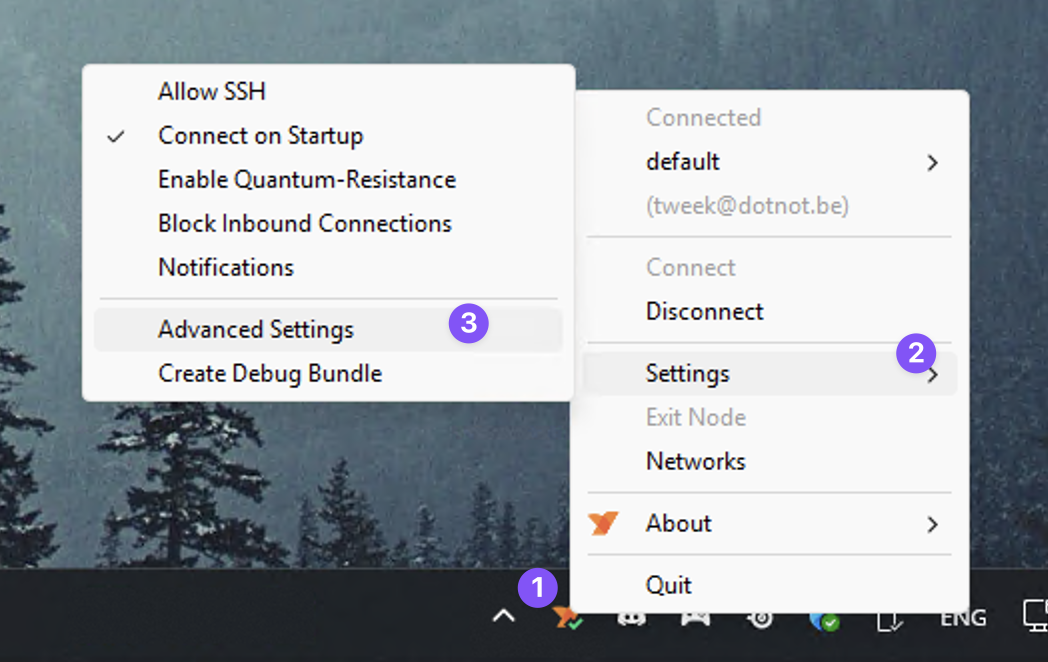The image size is (1048, 662).
Task: Toggle the Allow SSH option
Action: click(328, 92)
